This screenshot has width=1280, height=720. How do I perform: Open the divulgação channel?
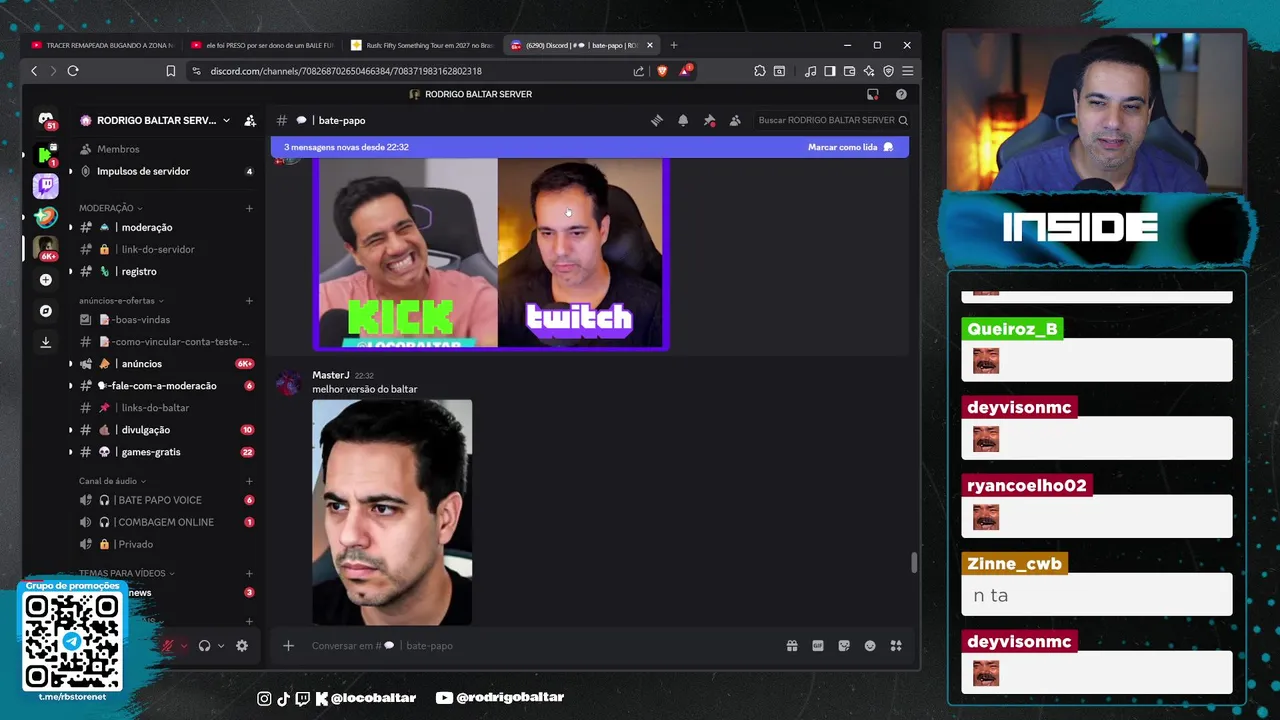pos(166,430)
